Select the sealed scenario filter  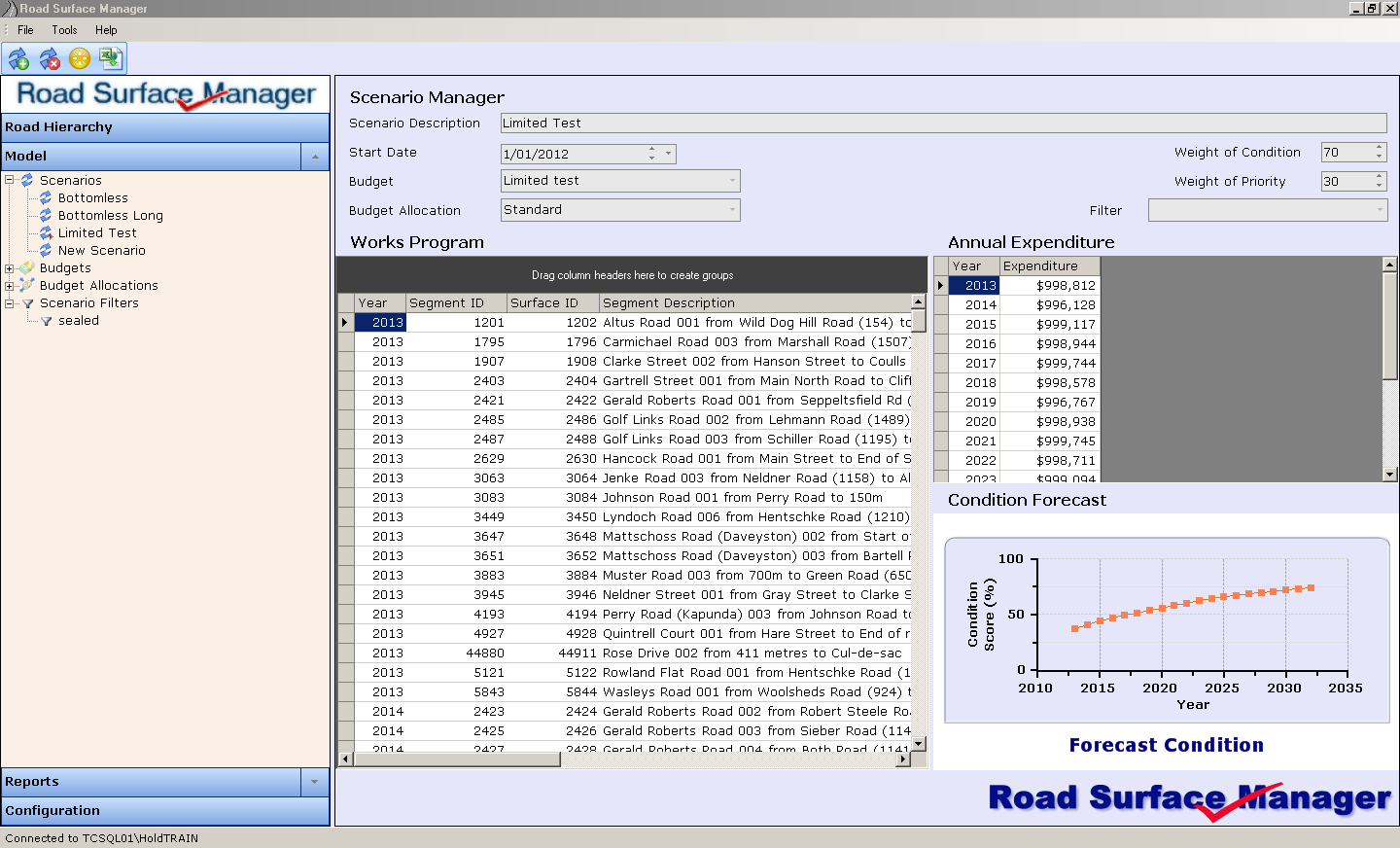pyautogui.click(x=79, y=320)
